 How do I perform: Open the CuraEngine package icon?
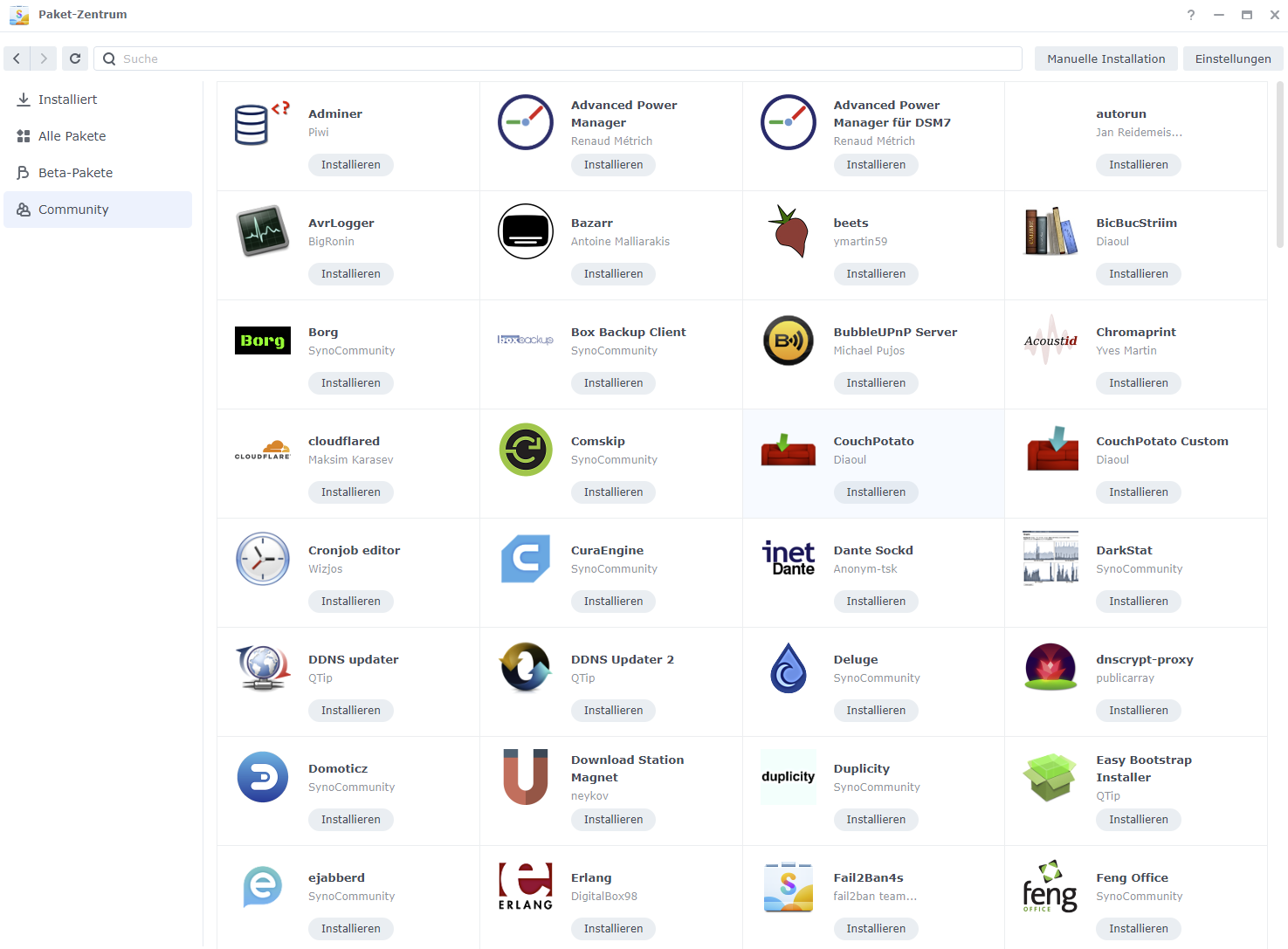click(x=526, y=559)
